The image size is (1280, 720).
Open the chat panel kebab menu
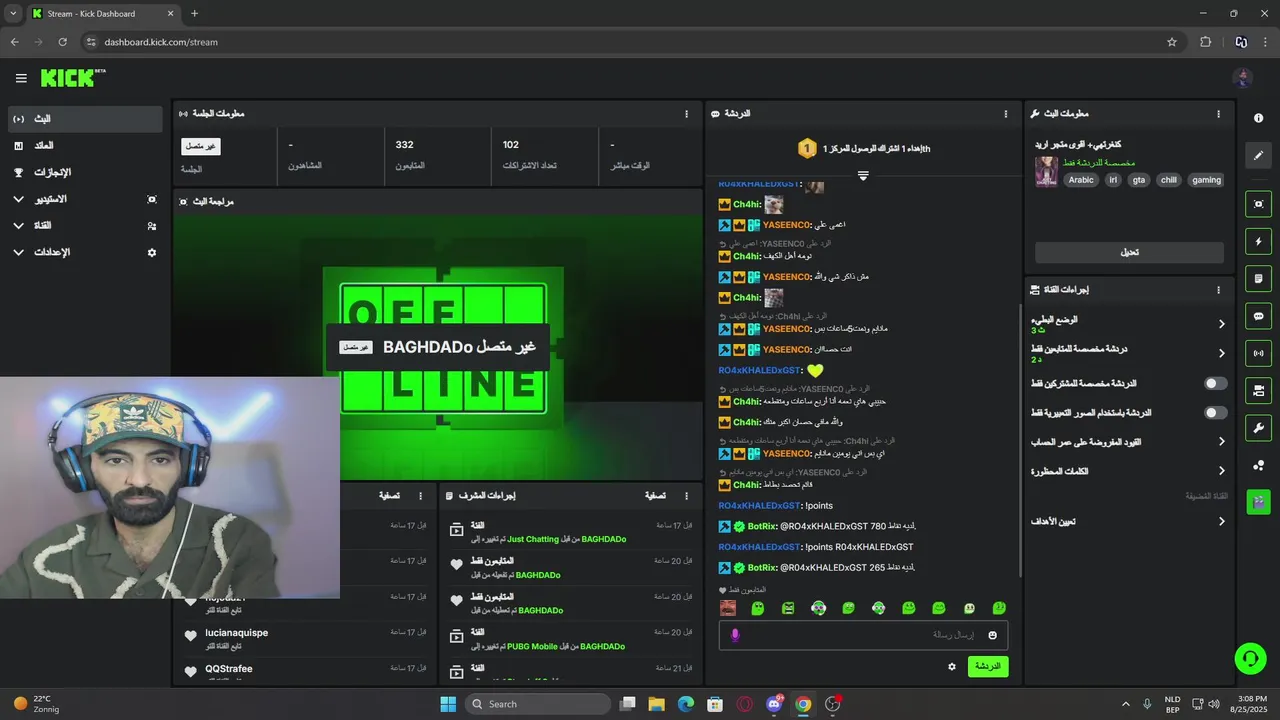pos(1006,114)
